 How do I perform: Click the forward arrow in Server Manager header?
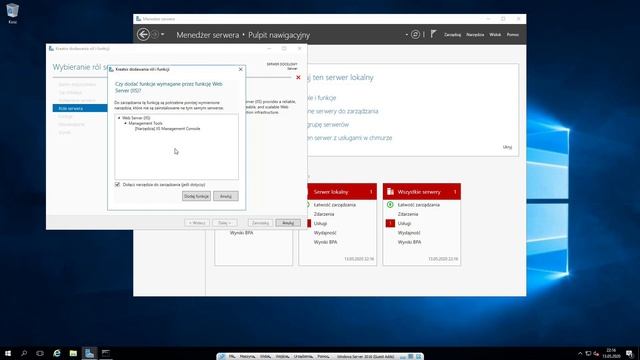155,35
